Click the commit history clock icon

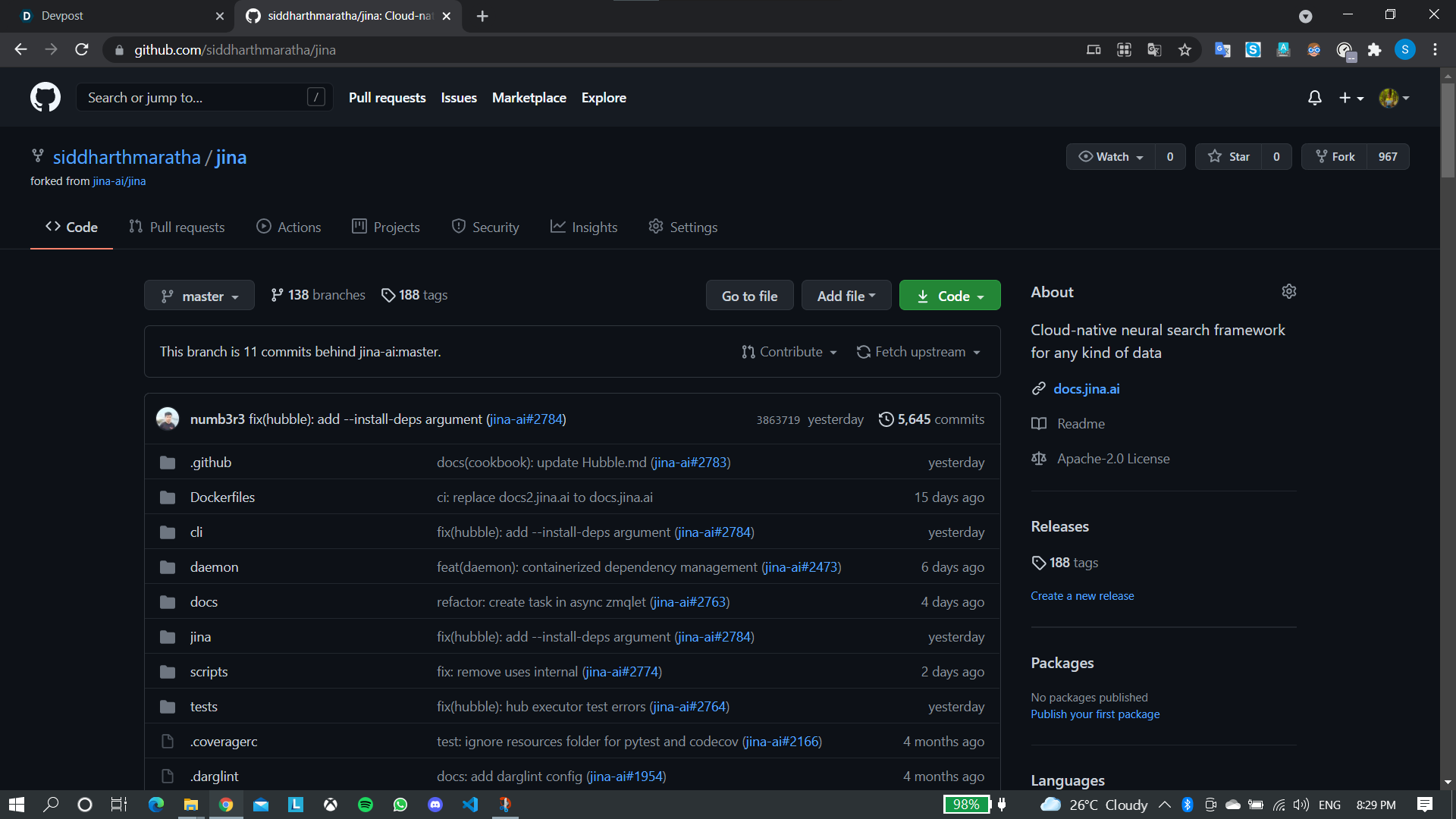click(886, 419)
